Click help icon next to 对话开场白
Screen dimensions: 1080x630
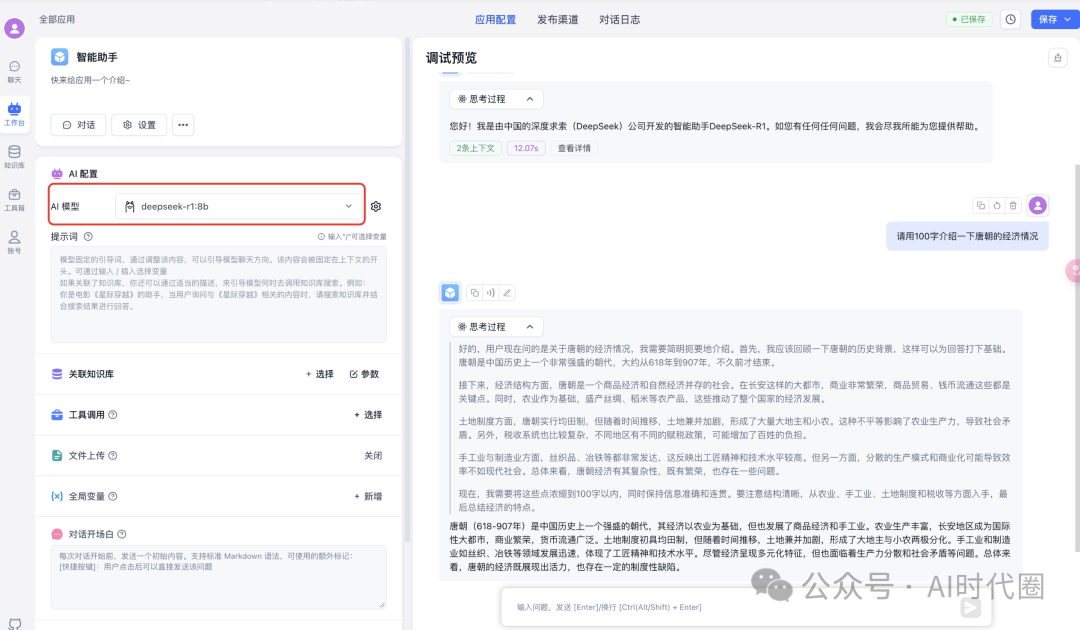(122, 534)
